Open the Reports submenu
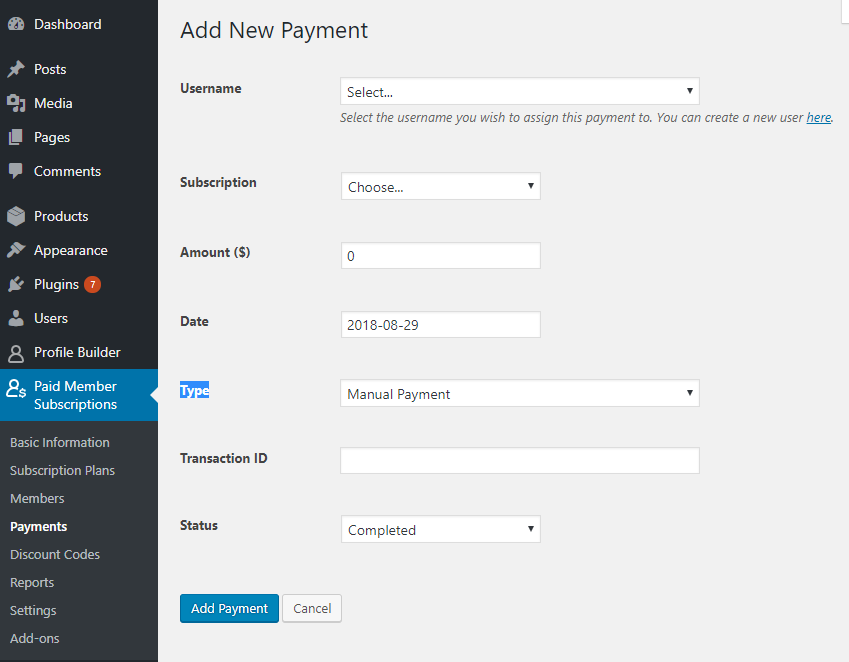This screenshot has height=662, width=849. 32,582
